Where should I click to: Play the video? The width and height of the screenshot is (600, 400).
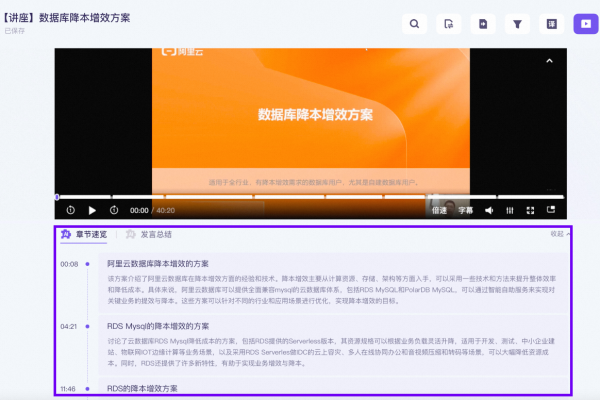click(92, 210)
